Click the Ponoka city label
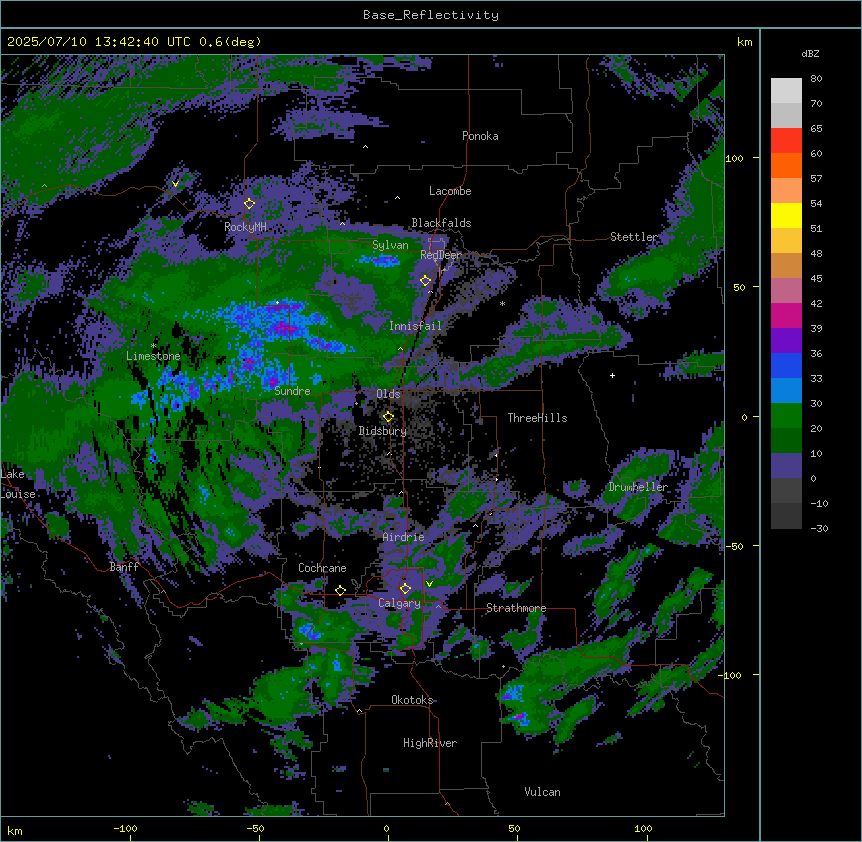This screenshot has width=862, height=842. point(480,136)
